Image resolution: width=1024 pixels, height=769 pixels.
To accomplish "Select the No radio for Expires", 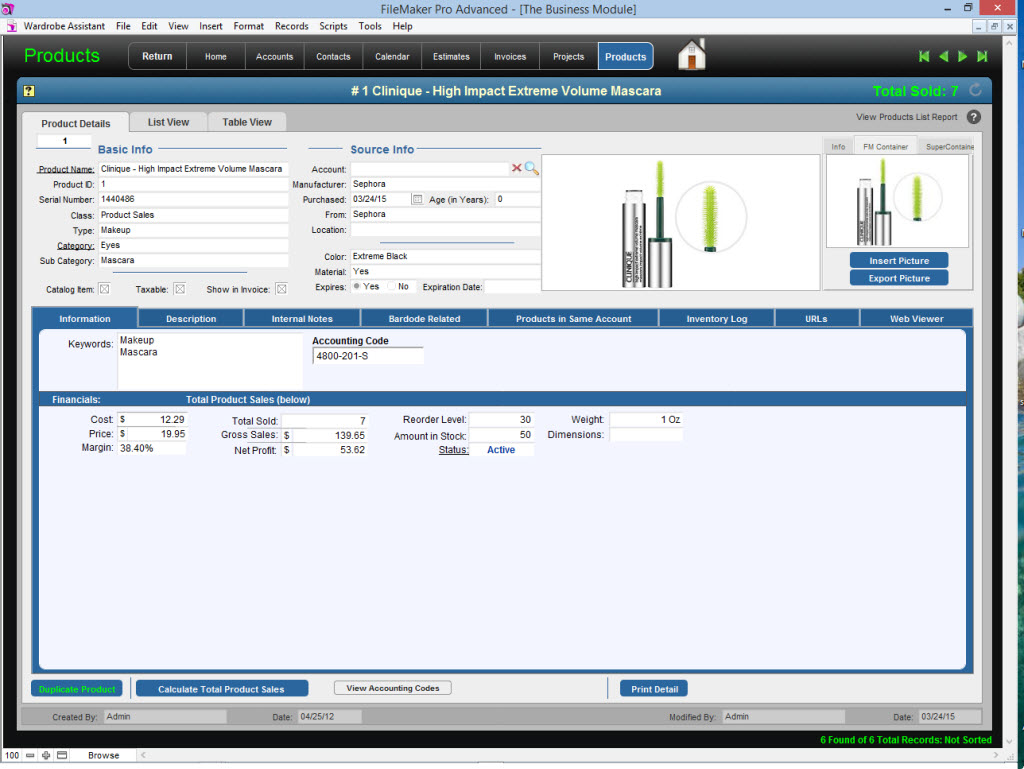I will (391, 286).
